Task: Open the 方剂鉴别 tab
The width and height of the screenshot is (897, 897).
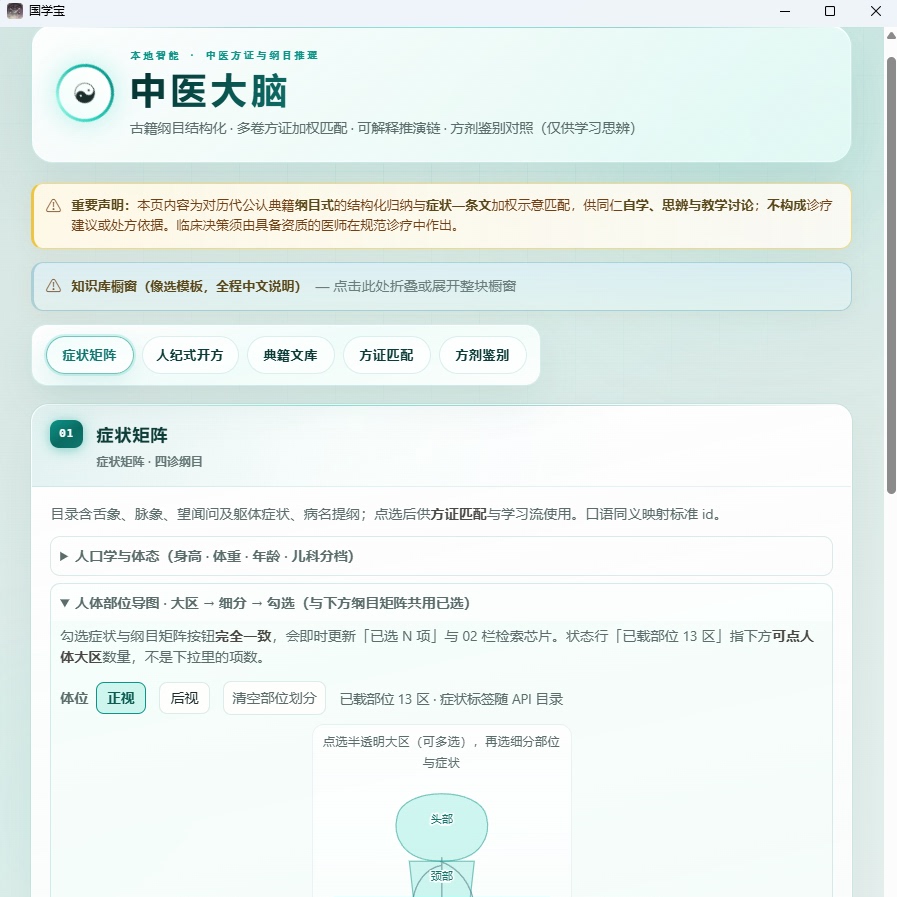Action: click(482, 355)
